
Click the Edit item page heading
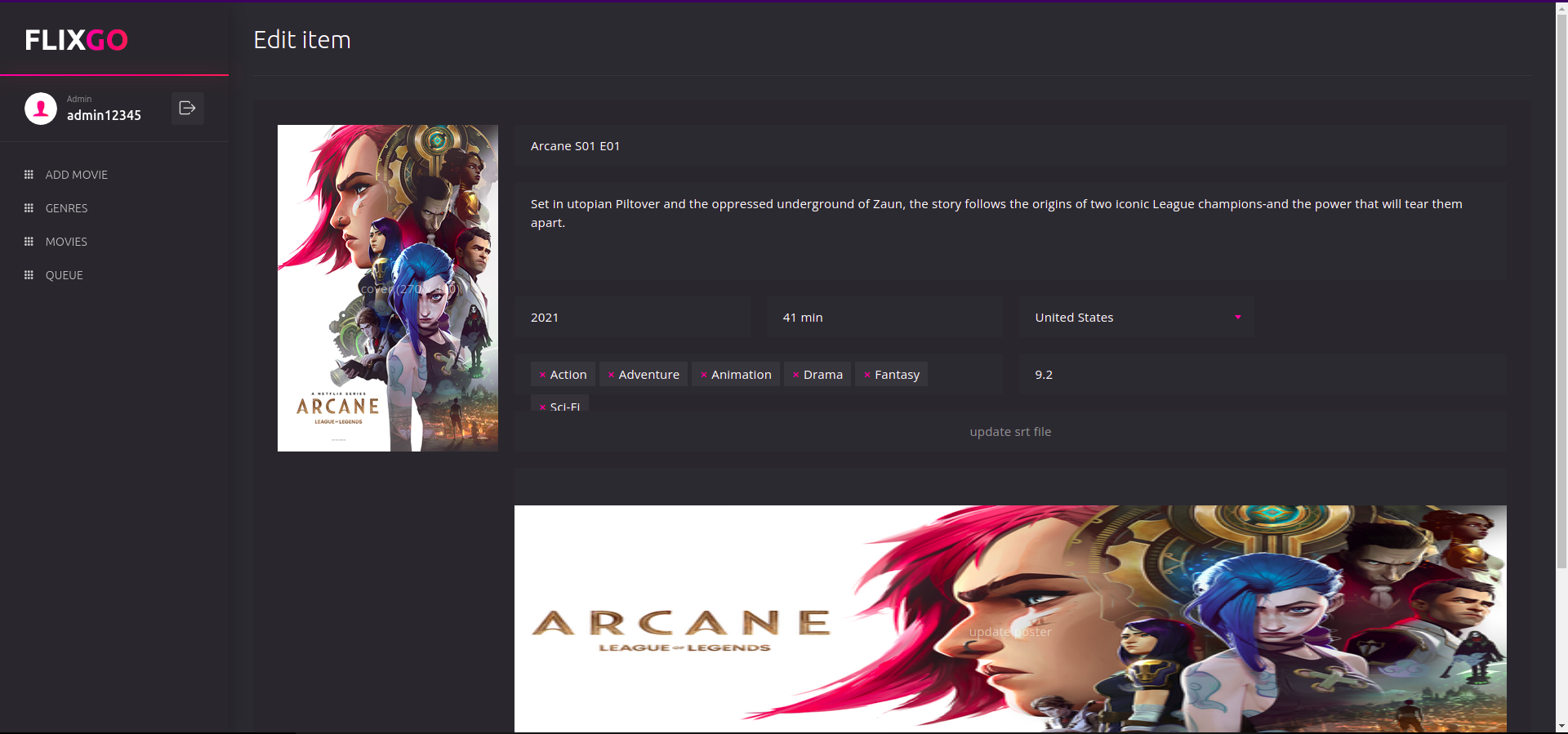coord(302,40)
